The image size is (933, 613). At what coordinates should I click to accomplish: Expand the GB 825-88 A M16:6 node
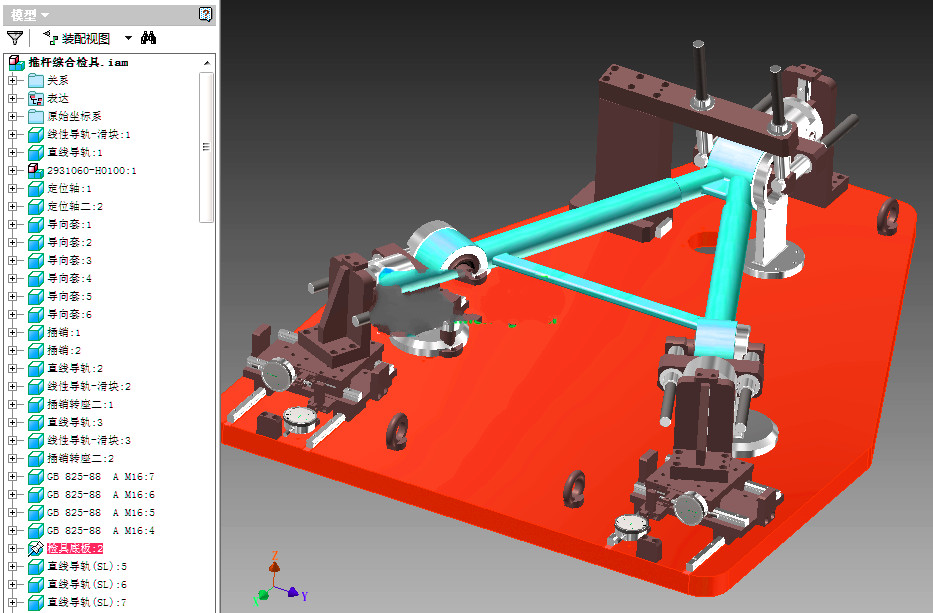click(12, 494)
